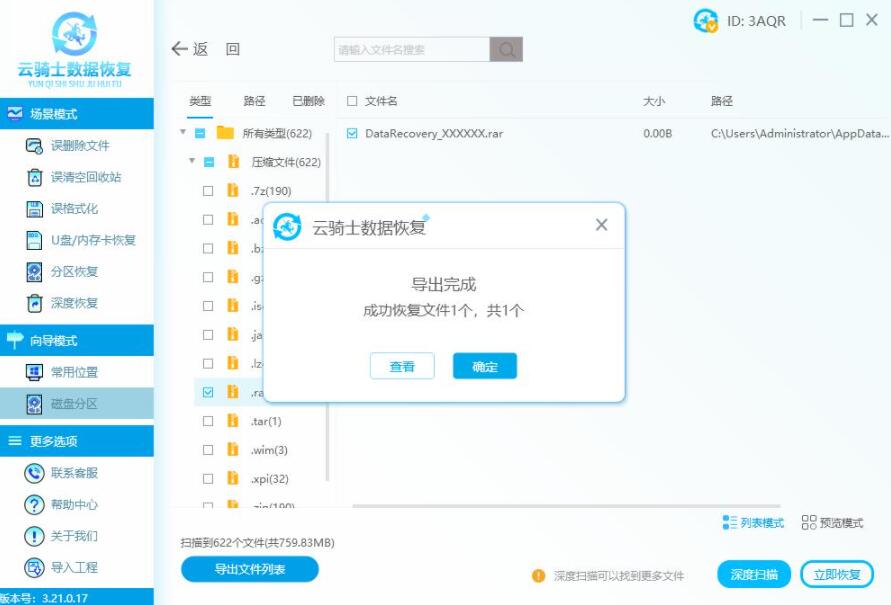Check the .xpi(32) checkbox
Viewport: 891px width, 605px height.
click(x=208, y=479)
